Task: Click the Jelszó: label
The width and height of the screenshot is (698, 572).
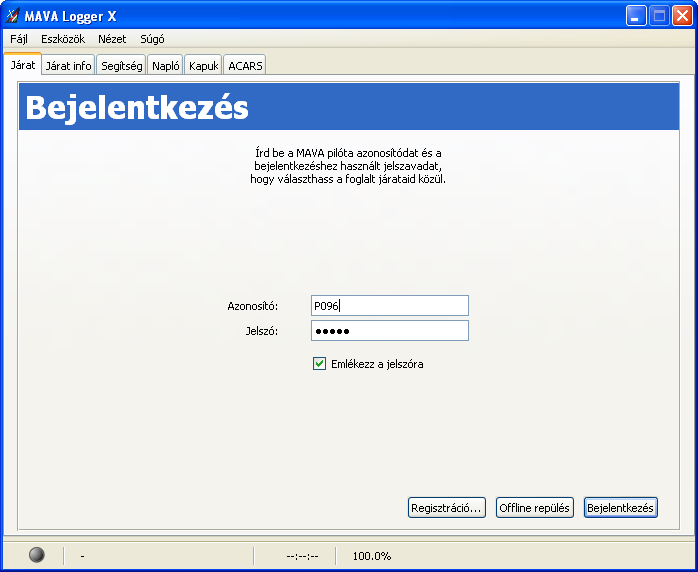Action: point(262,331)
